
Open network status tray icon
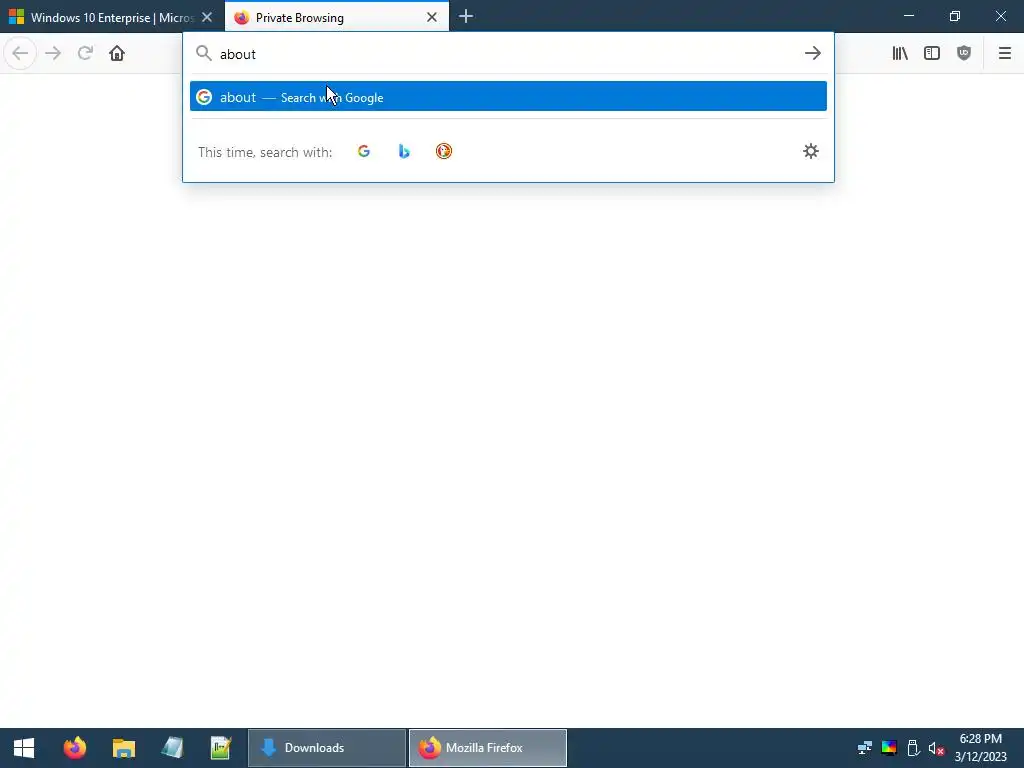point(864,748)
